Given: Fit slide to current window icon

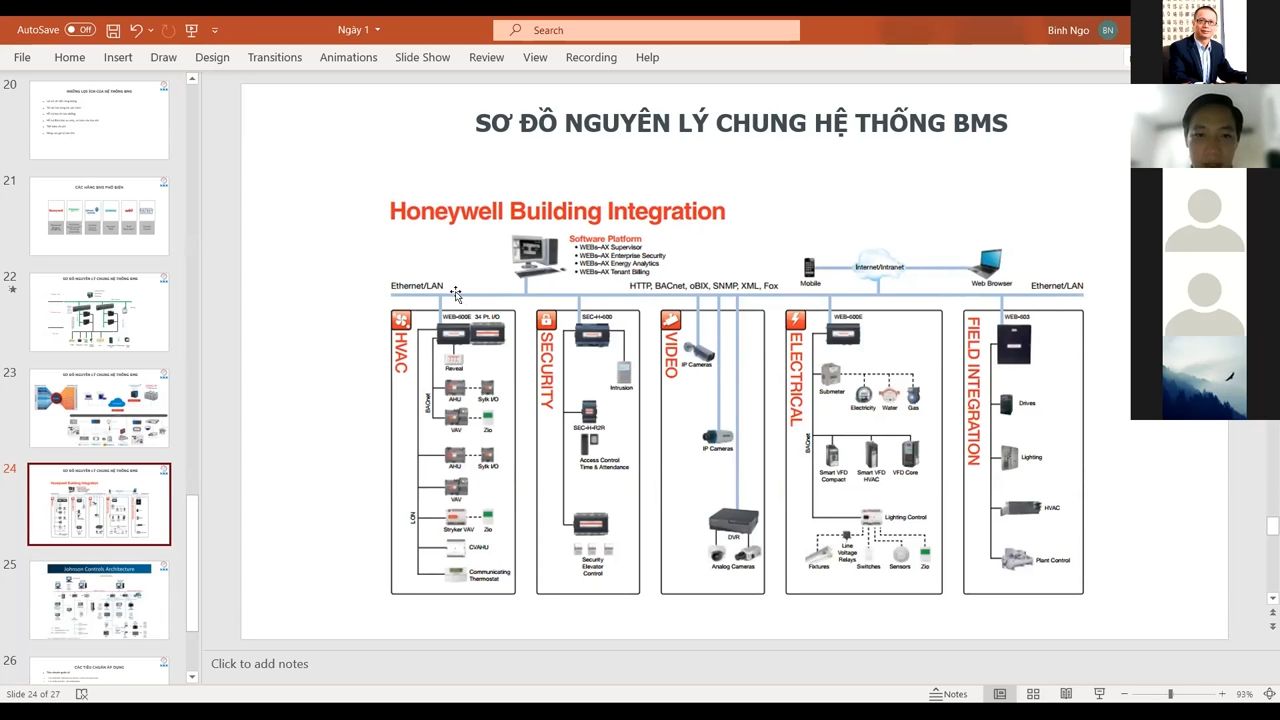Looking at the screenshot, I should (1269, 694).
